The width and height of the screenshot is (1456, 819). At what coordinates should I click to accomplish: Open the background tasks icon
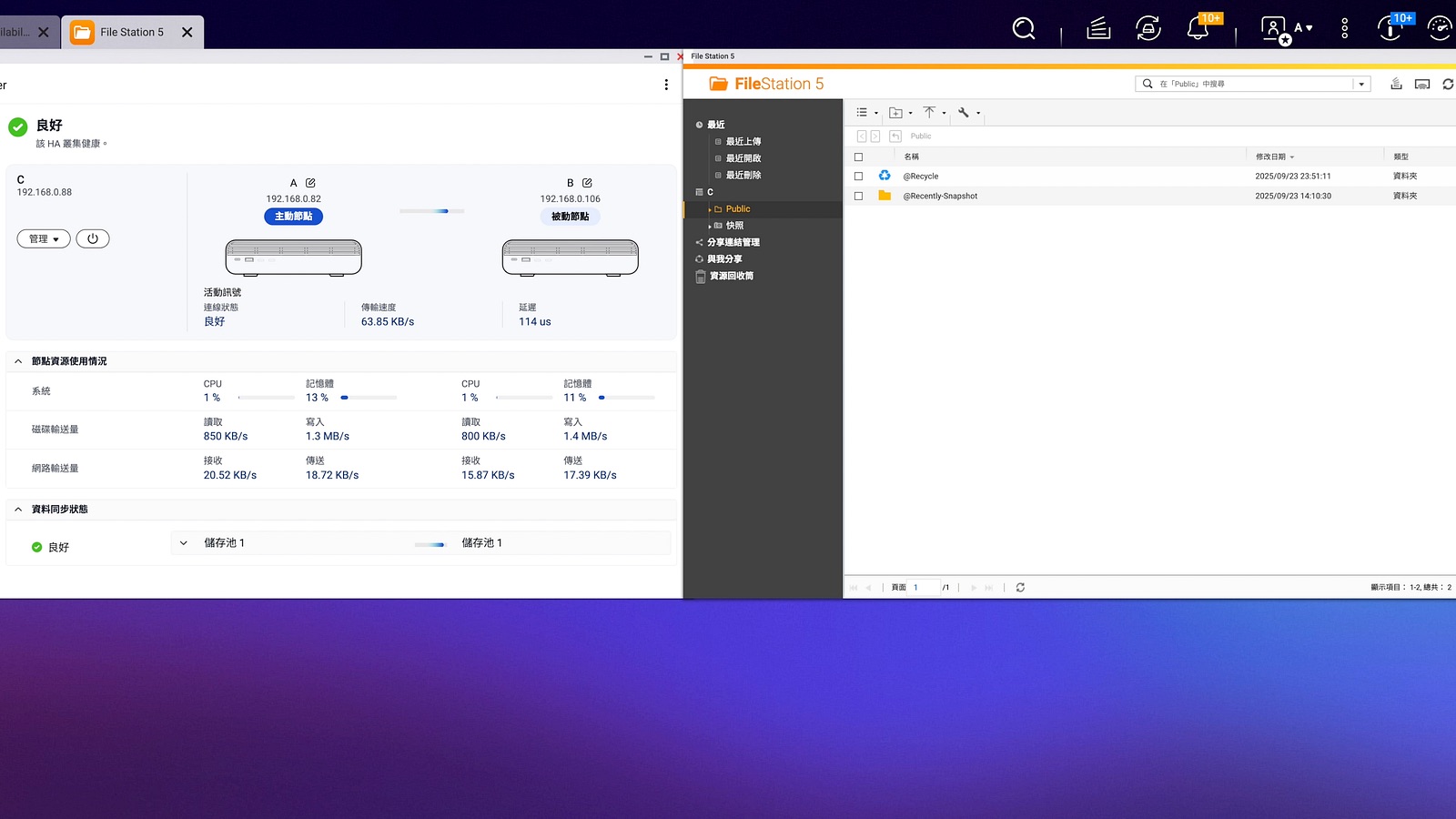click(x=1098, y=29)
